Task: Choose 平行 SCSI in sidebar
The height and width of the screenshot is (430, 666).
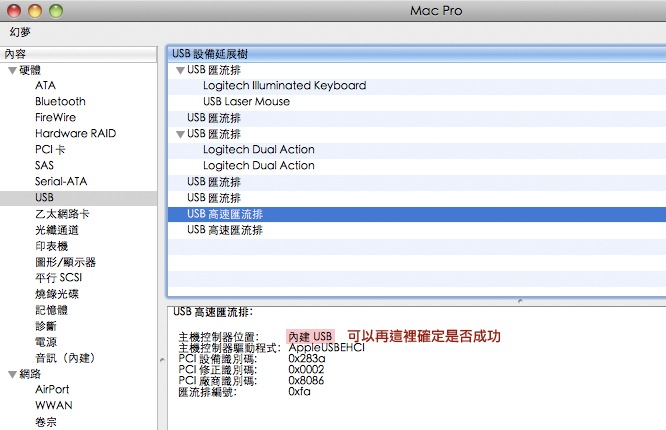Action: 59,278
